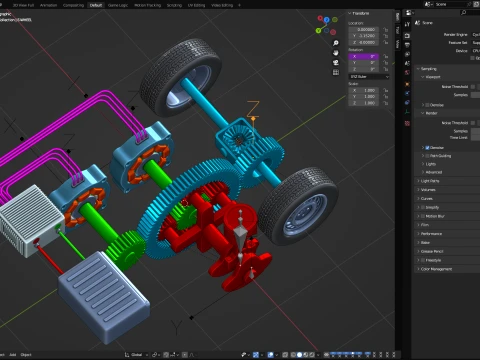Open the Add menu in viewport footer

click(x=13, y=355)
